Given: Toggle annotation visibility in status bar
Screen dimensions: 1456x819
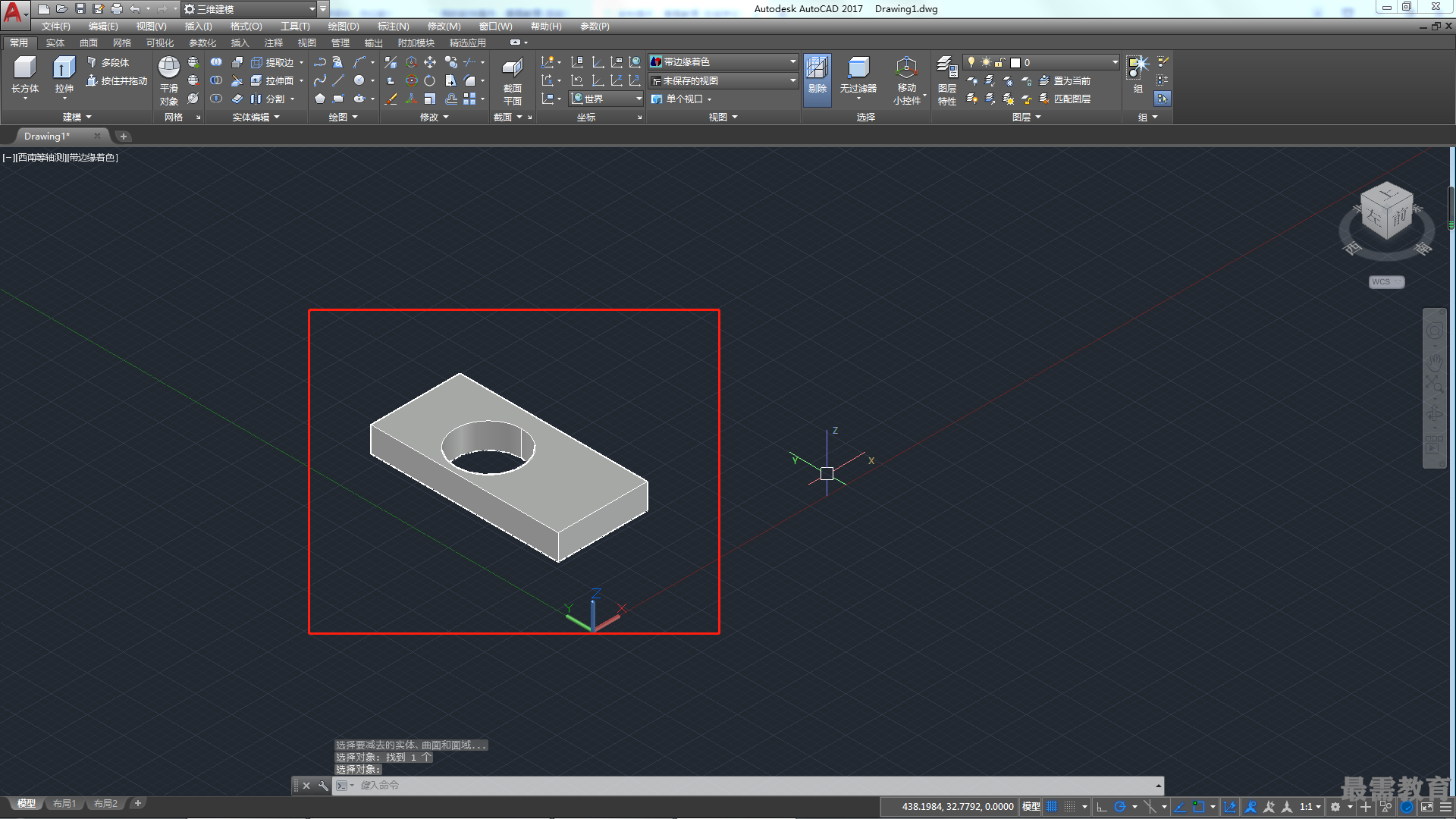Looking at the screenshot, I should click(x=1250, y=807).
